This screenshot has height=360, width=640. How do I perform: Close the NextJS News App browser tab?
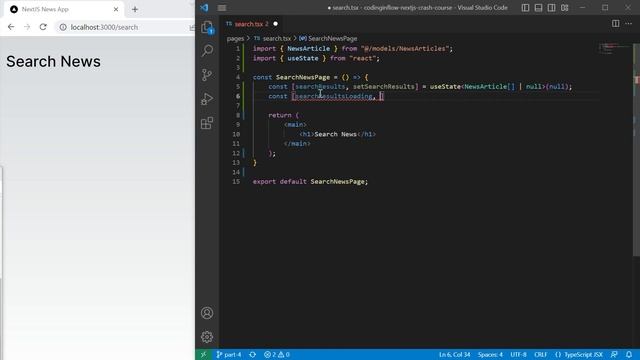click(116, 9)
